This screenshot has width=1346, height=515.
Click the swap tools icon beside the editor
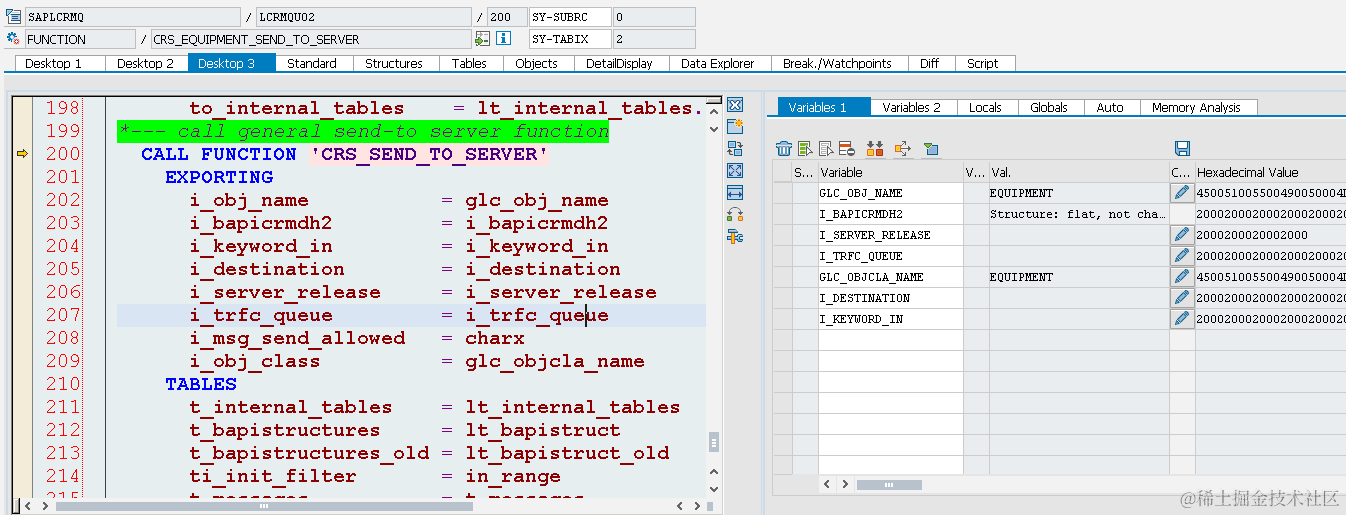[x=735, y=214]
